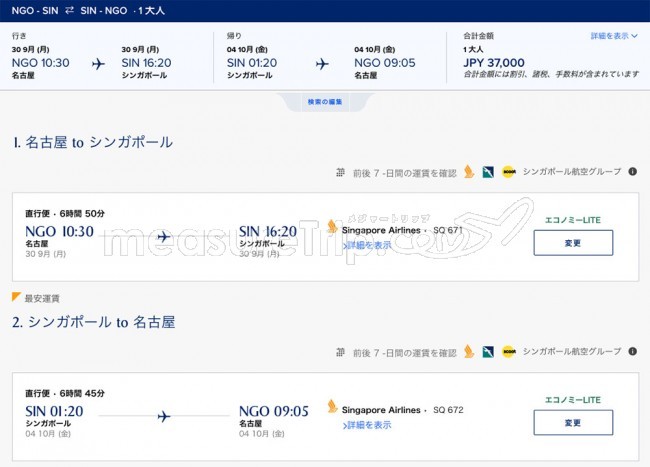Click the swap arrows icon in the top route bar

(x=69, y=11)
